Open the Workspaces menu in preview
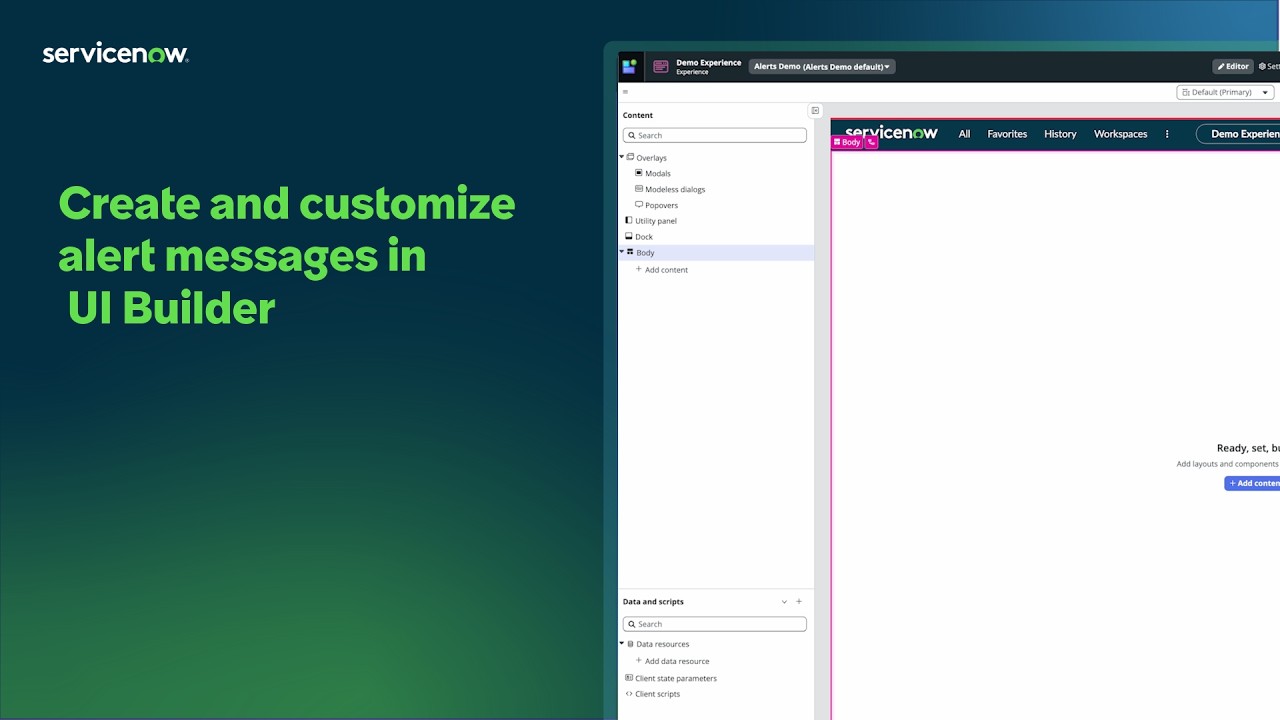1280x720 pixels. pyautogui.click(x=1120, y=134)
